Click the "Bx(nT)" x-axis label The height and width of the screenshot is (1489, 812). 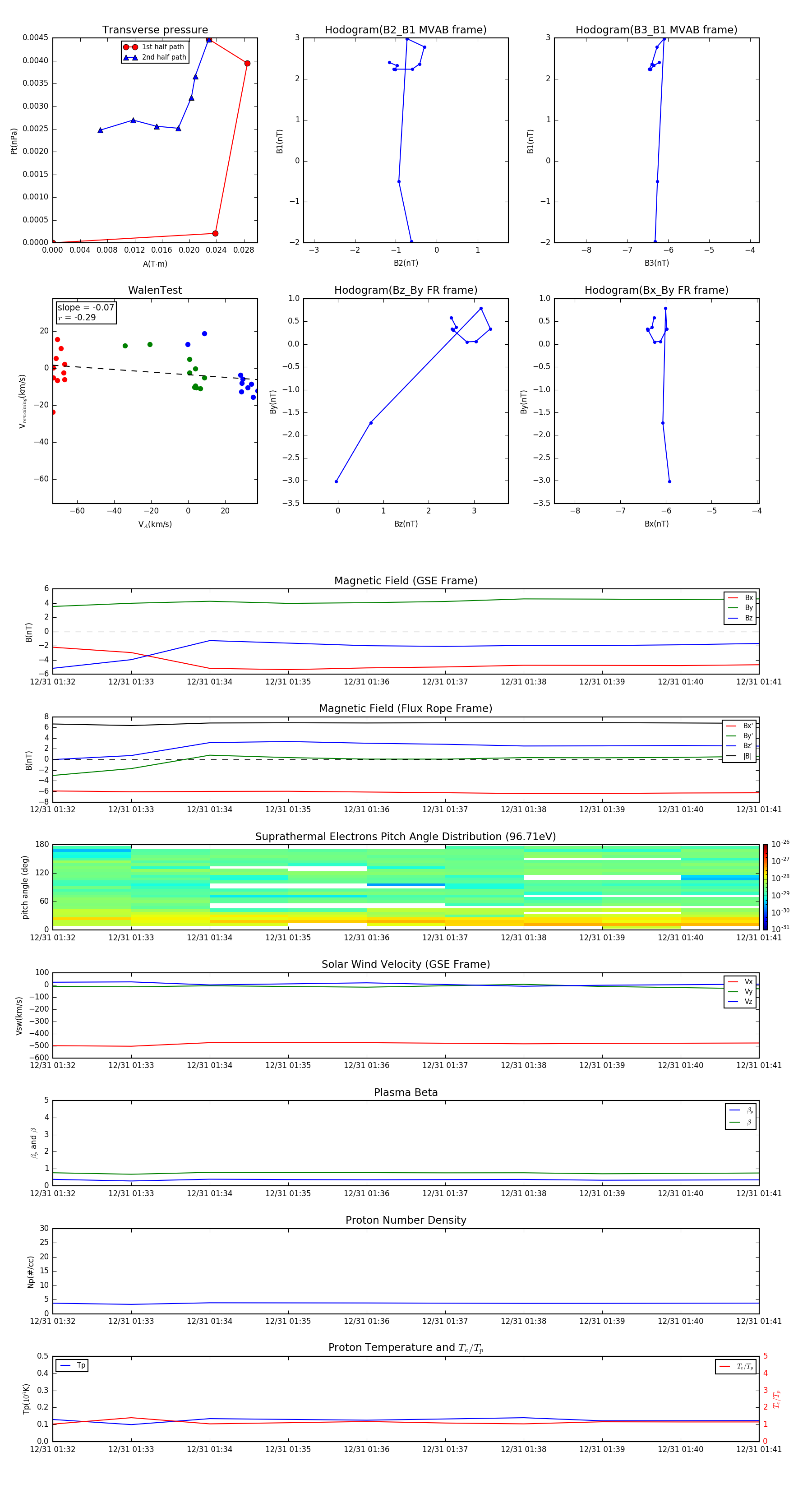pos(656,524)
